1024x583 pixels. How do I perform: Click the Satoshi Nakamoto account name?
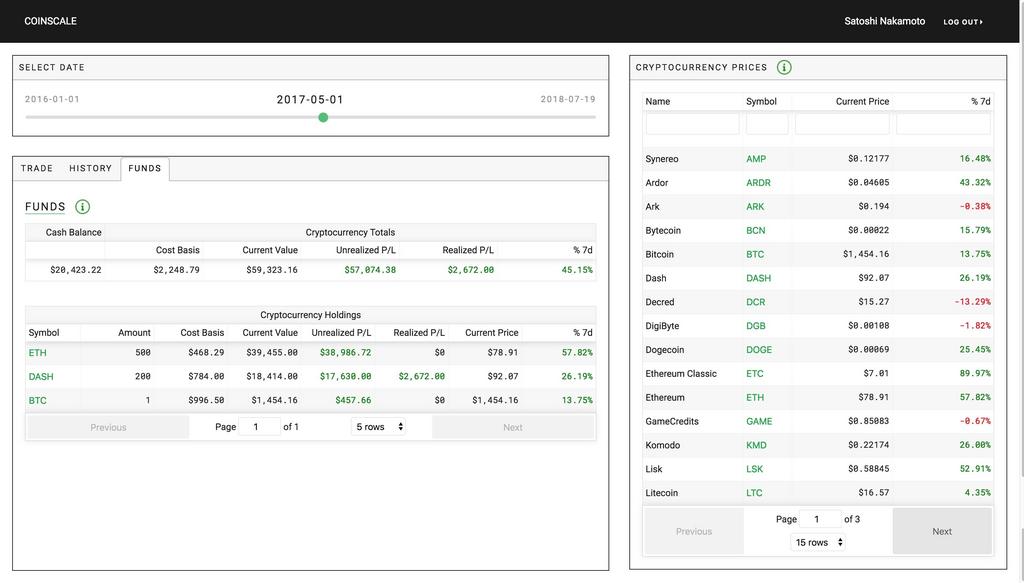point(884,20)
